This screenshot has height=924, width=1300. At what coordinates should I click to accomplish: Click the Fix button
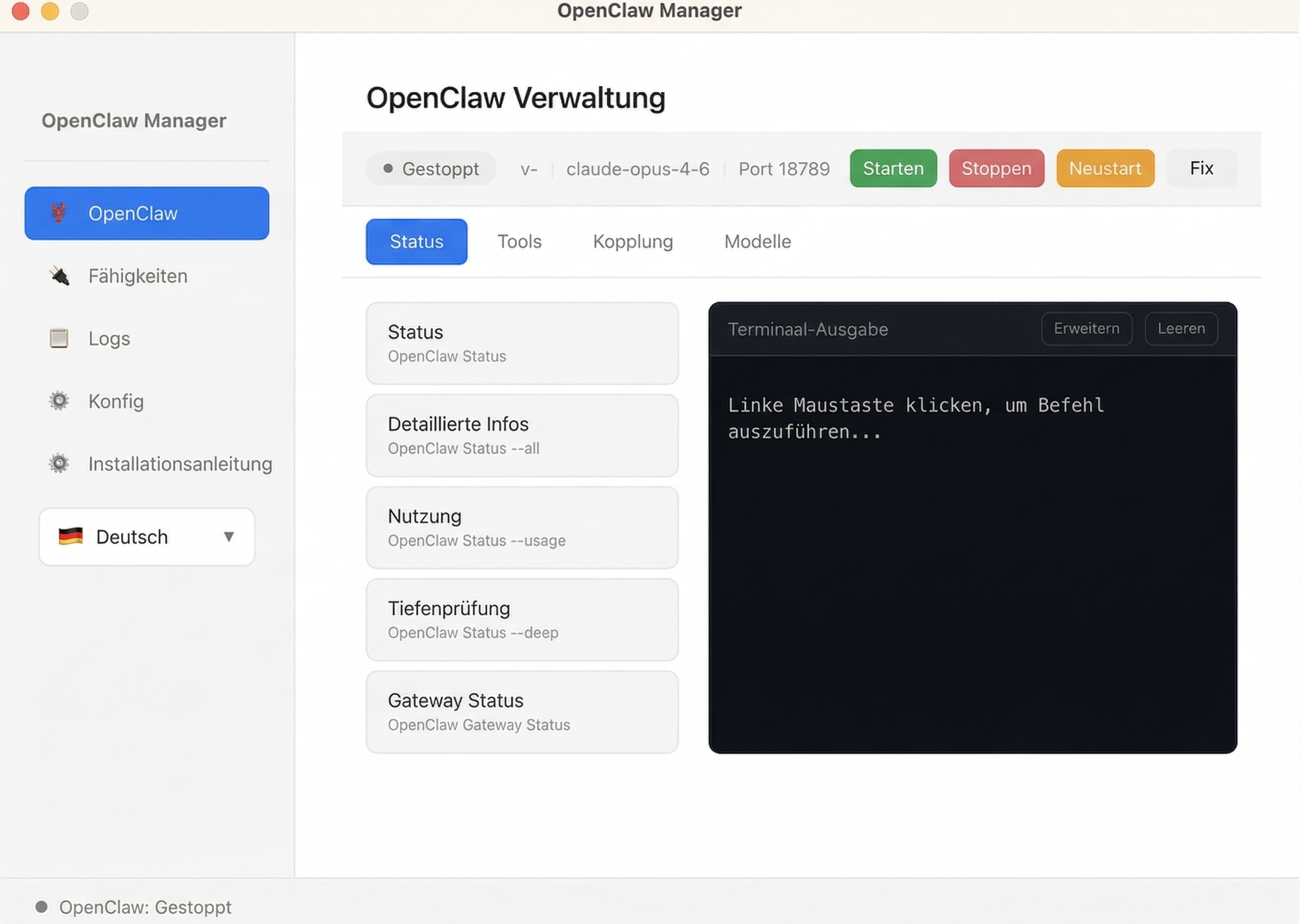pyautogui.click(x=1201, y=168)
